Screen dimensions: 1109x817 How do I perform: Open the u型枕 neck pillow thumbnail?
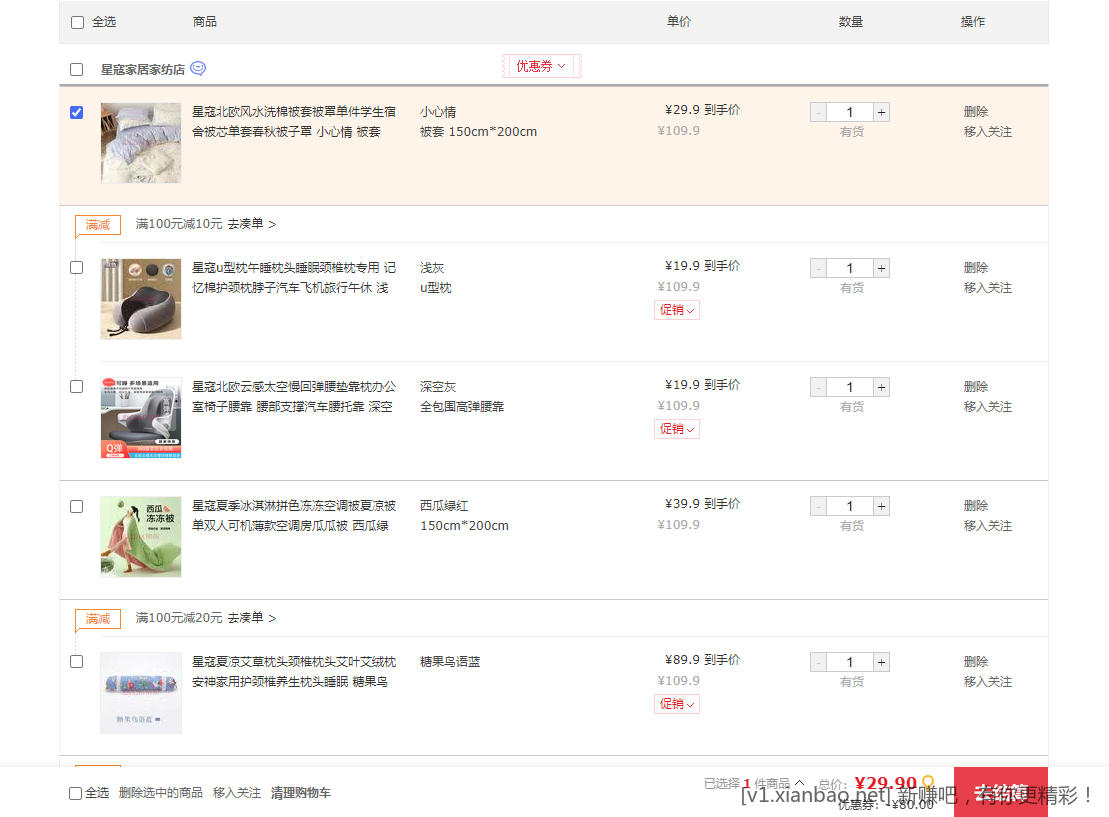pos(141,299)
